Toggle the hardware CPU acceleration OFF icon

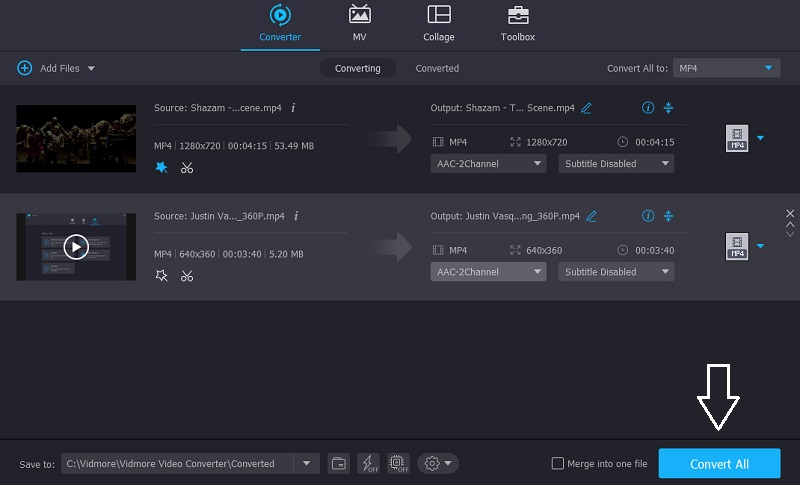[398, 463]
